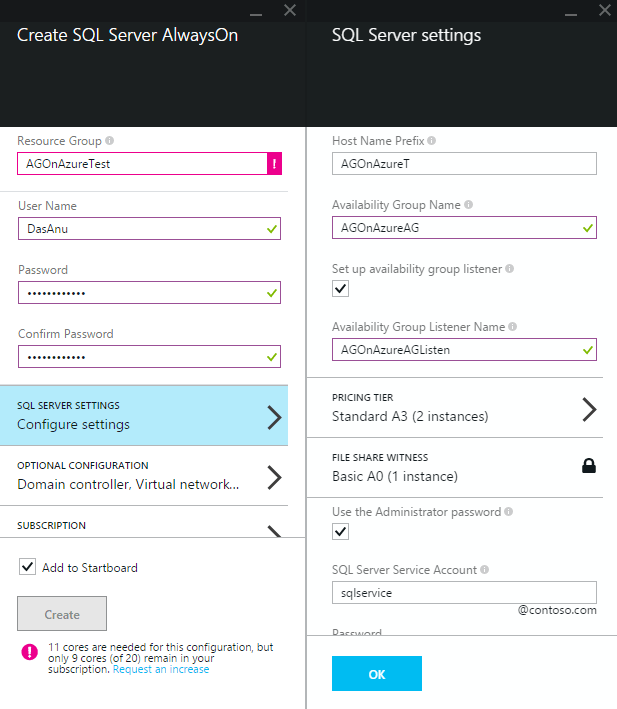Click the Availability Group Listener Name field
This screenshot has width=617, height=709.
[455, 349]
